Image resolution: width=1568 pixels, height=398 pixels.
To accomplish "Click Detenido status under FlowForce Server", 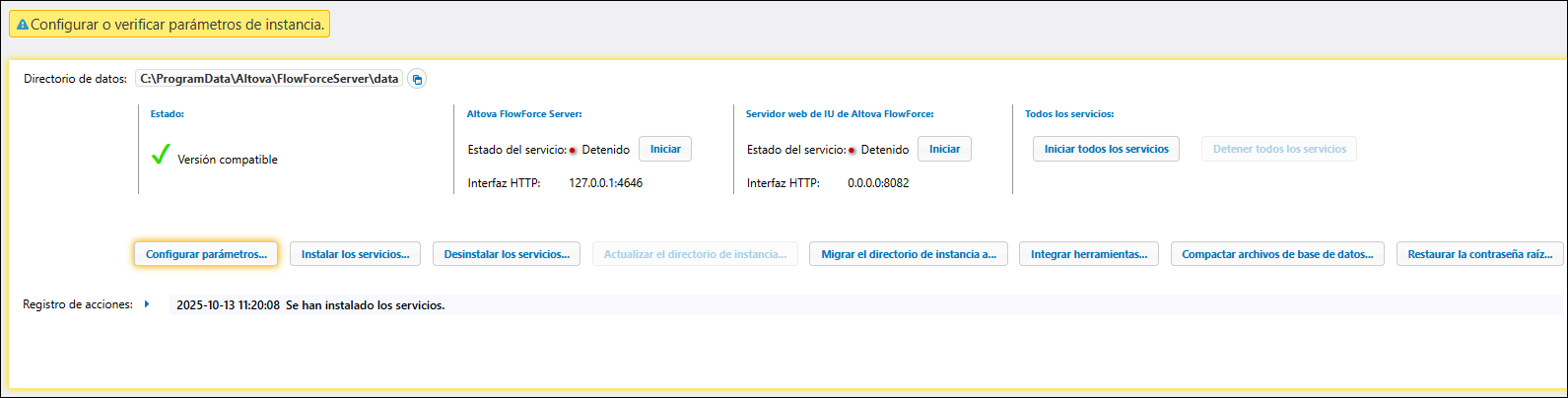I will pyautogui.click(x=606, y=150).
